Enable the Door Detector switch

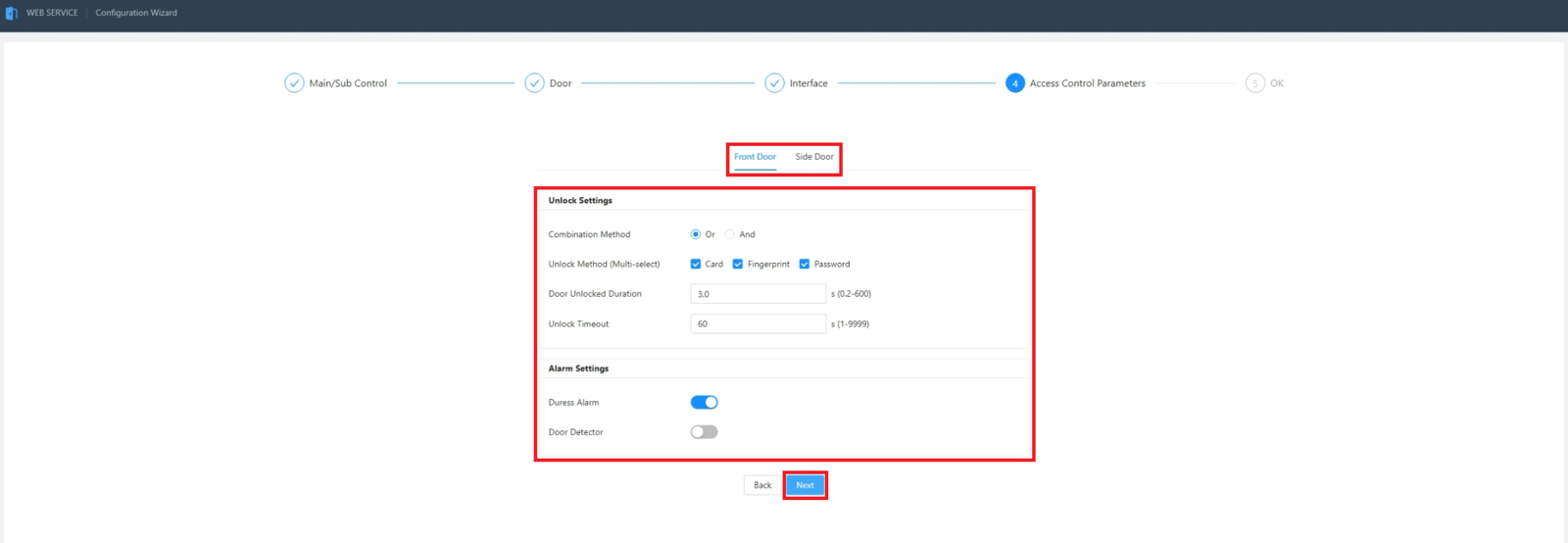tap(705, 431)
